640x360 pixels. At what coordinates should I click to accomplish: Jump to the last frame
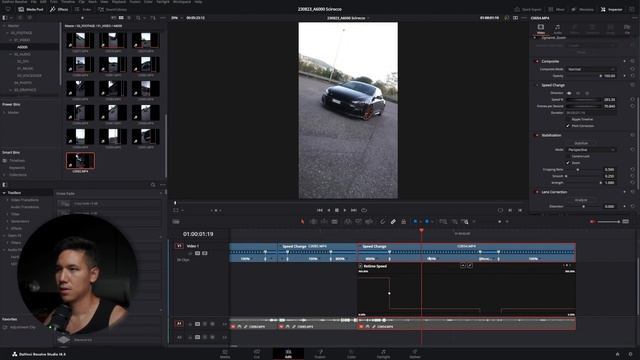[354, 210]
